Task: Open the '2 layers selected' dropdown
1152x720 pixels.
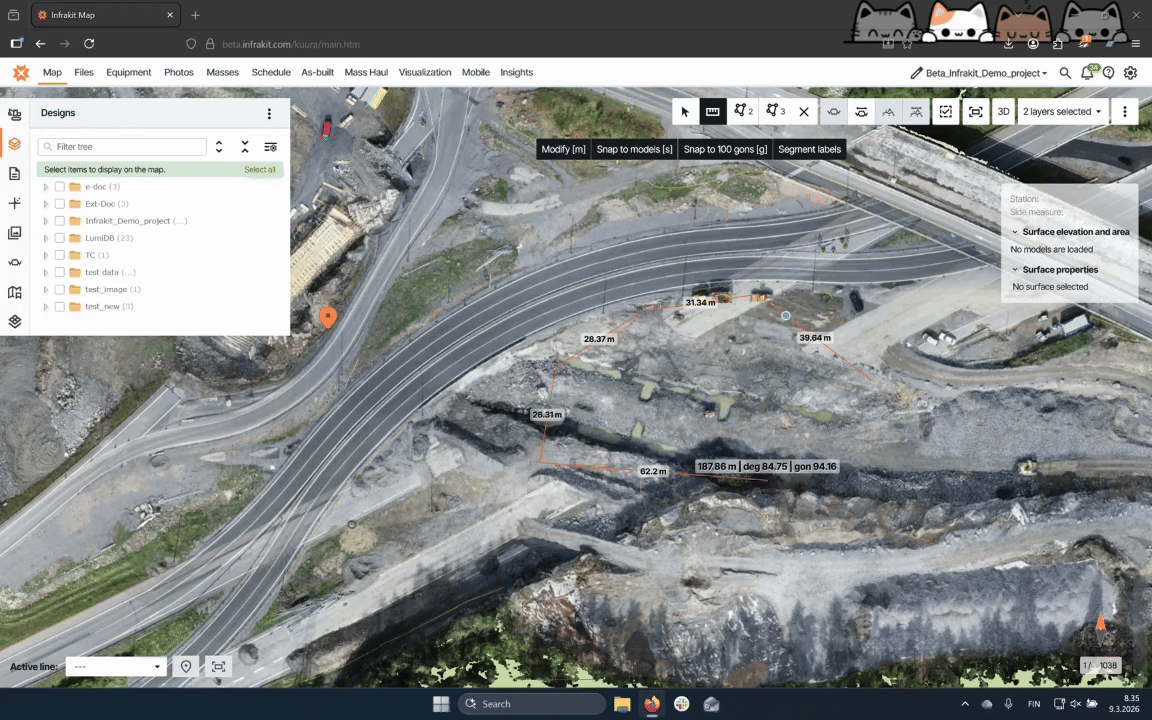Action: click(1062, 112)
